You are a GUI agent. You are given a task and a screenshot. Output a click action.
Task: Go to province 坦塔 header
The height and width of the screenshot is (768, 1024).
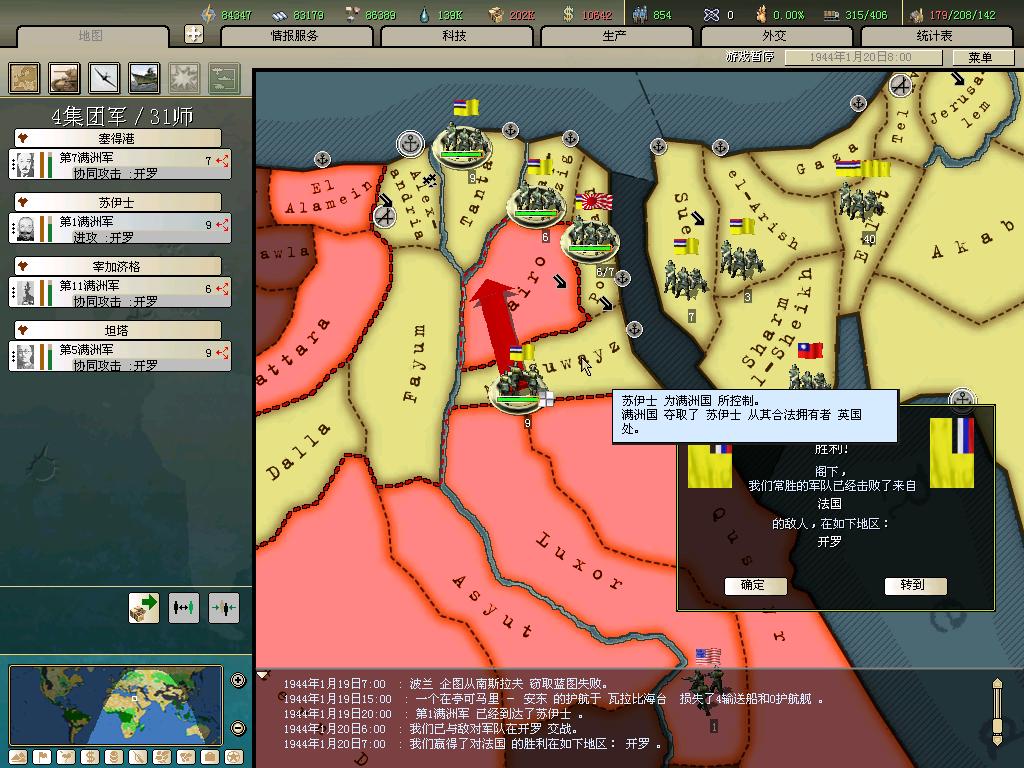point(118,330)
